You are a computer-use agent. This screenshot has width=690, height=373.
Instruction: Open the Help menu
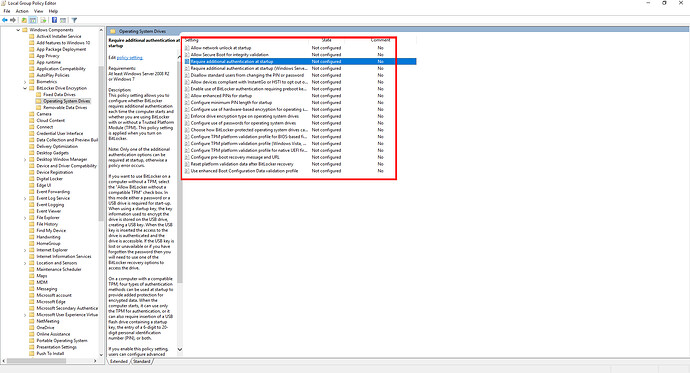click(53, 11)
